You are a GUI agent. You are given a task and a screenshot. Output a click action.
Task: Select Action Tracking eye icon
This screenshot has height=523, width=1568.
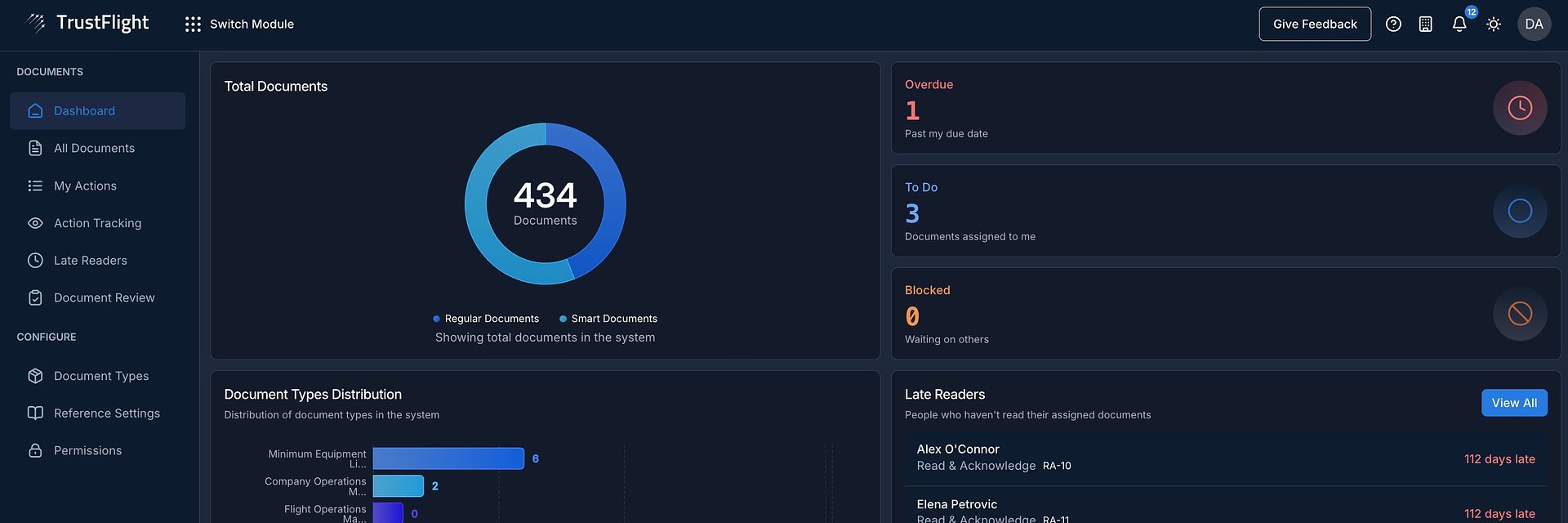click(x=35, y=223)
